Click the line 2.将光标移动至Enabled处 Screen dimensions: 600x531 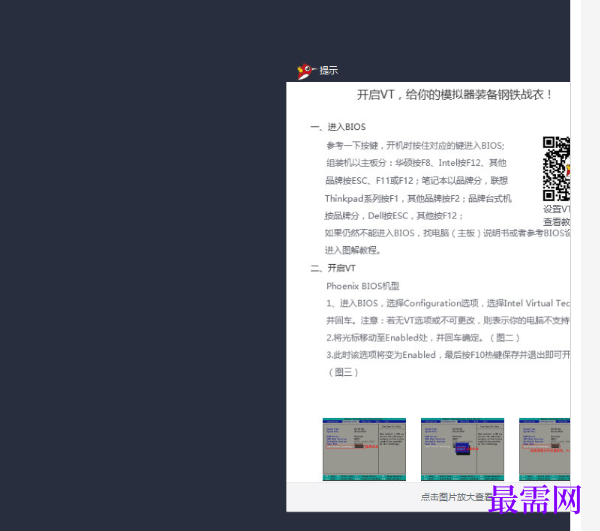[x=423, y=338]
